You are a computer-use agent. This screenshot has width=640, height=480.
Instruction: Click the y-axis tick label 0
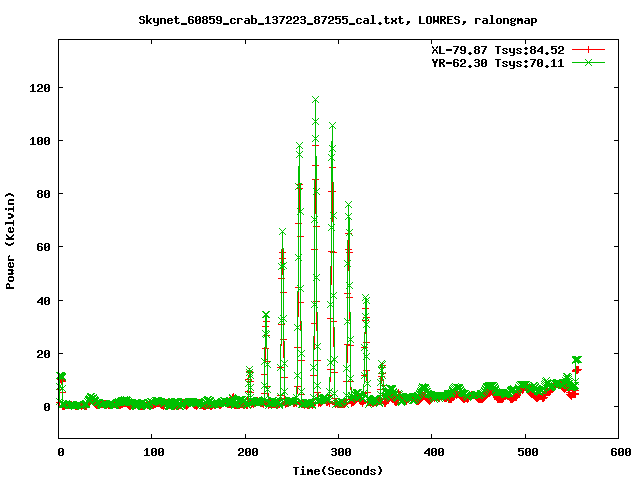coord(47,407)
